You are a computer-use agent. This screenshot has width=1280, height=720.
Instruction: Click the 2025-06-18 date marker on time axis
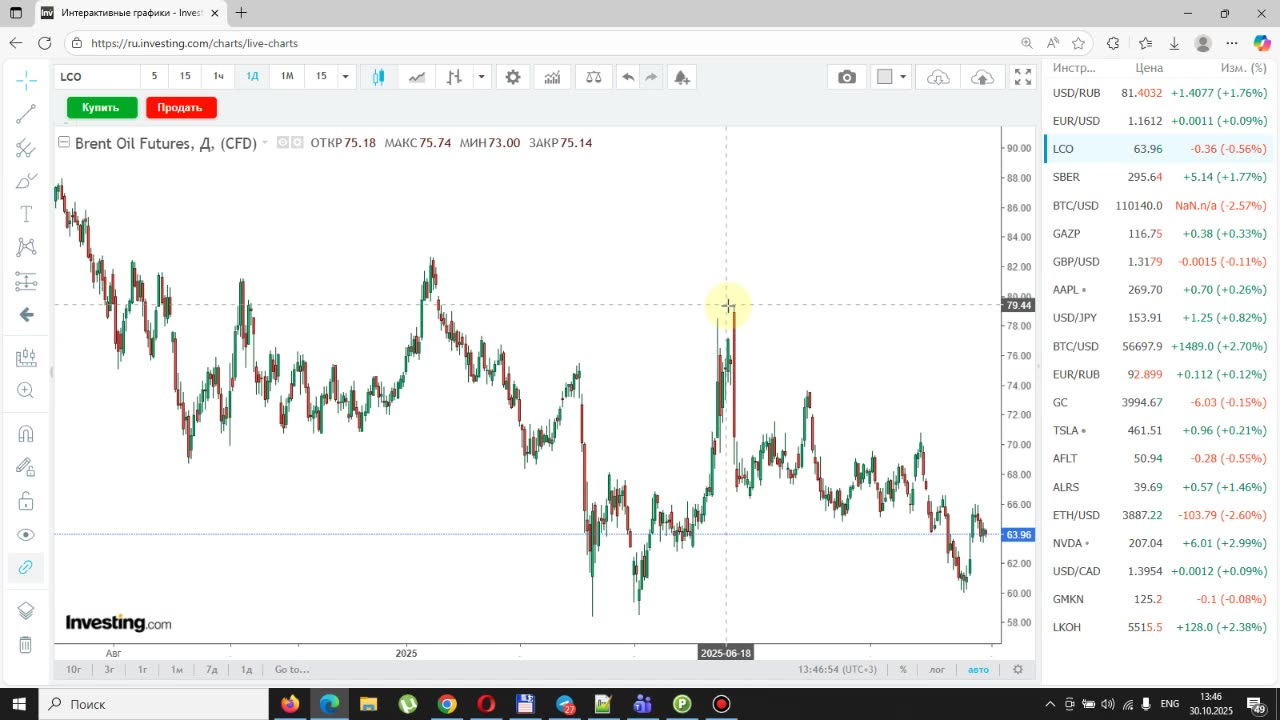726,653
